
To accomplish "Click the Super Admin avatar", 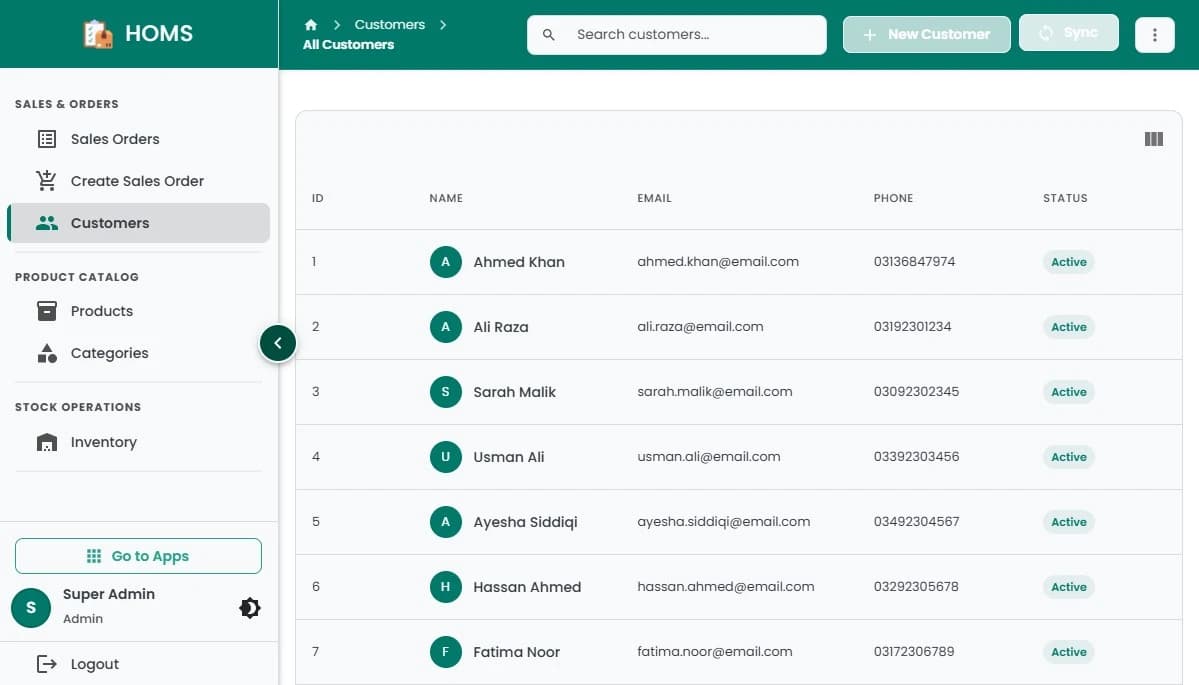I will click(31, 608).
